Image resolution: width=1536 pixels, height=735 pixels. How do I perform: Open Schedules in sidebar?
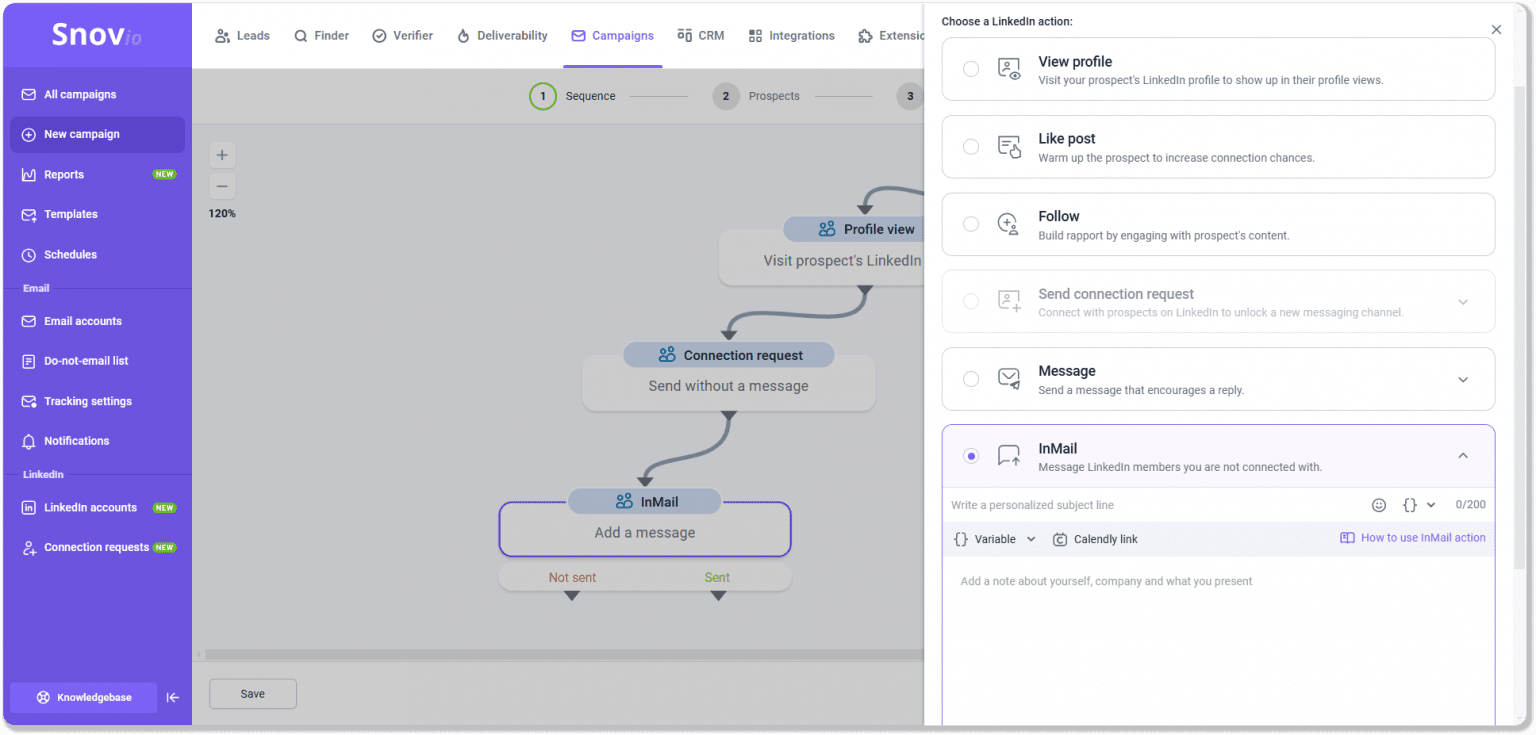pyautogui.click(x=97, y=254)
